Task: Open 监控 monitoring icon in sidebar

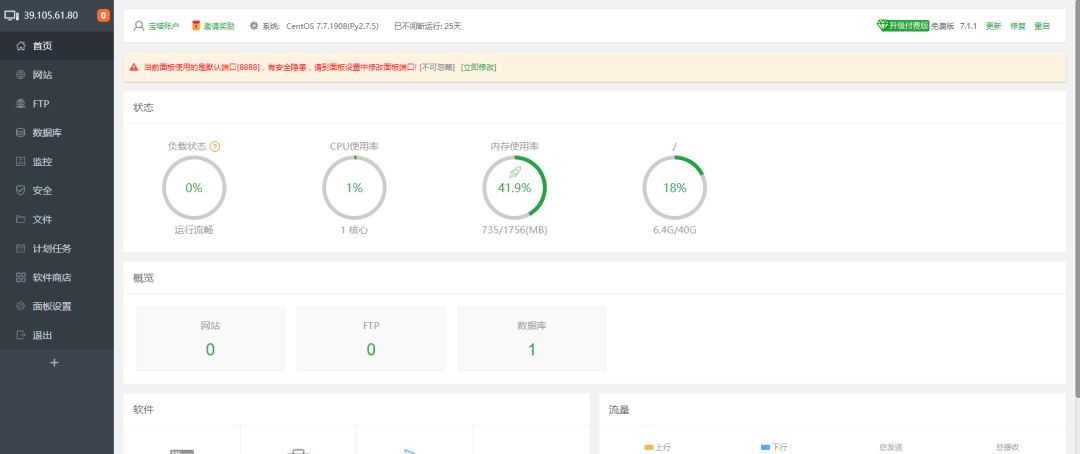Action: [x=21, y=162]
